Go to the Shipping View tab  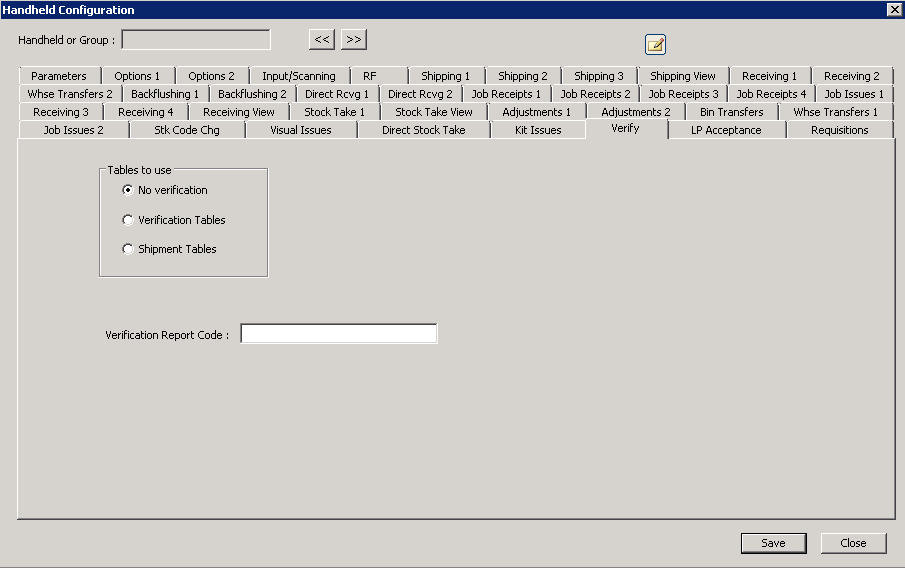click(x=683, y=76)
